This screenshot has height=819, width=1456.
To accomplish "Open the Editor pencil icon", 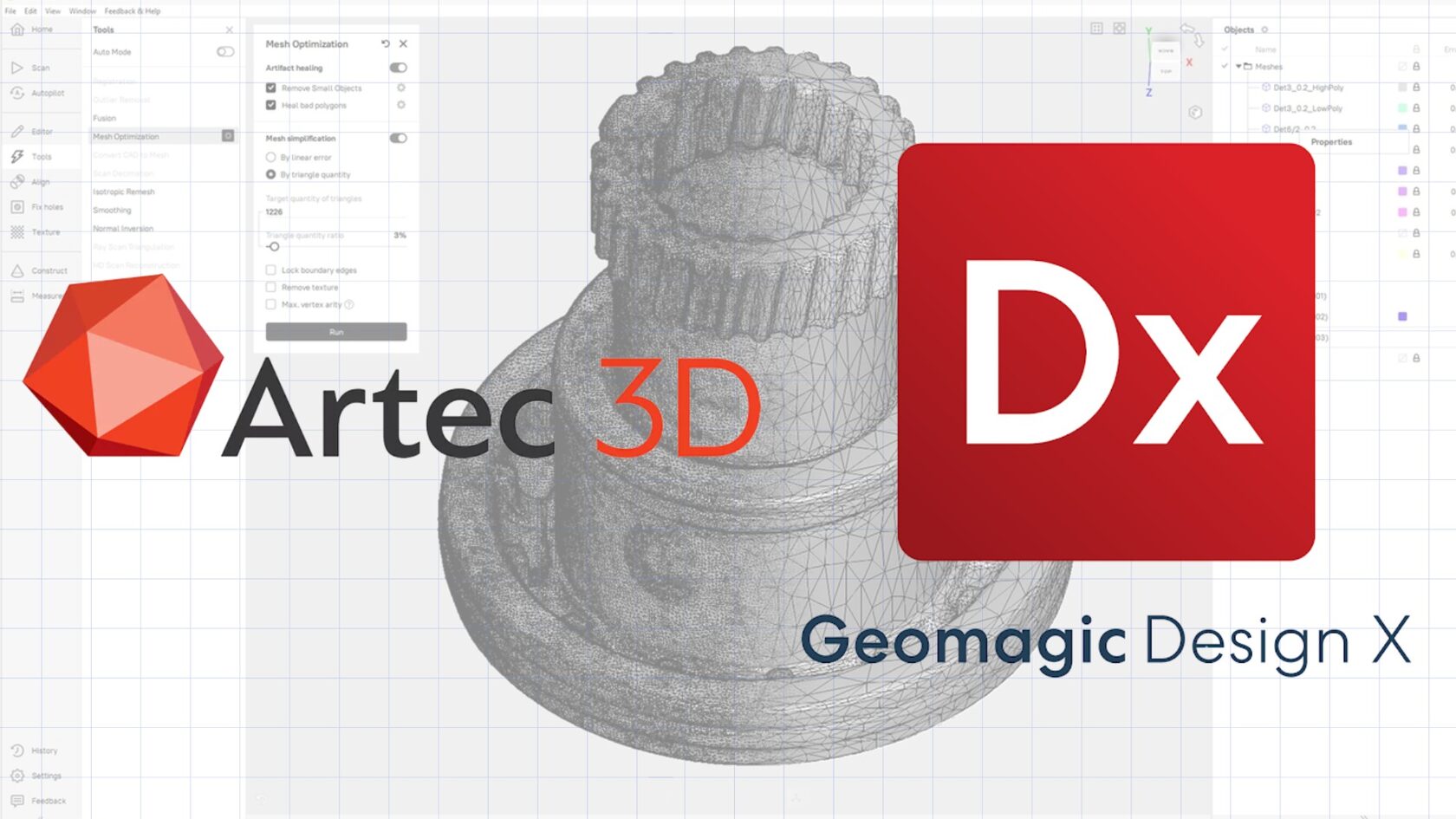I will pos(17,132).
